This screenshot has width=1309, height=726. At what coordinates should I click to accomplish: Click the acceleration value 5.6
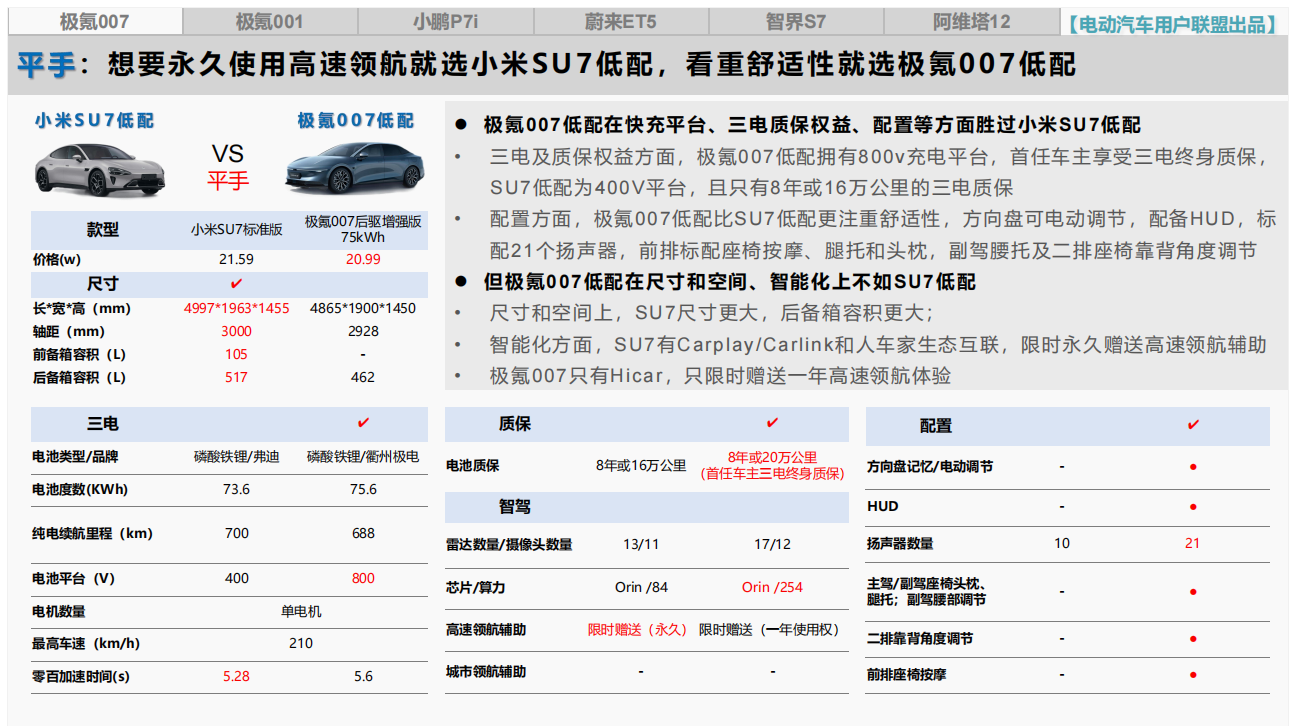(x=363, y=676)
